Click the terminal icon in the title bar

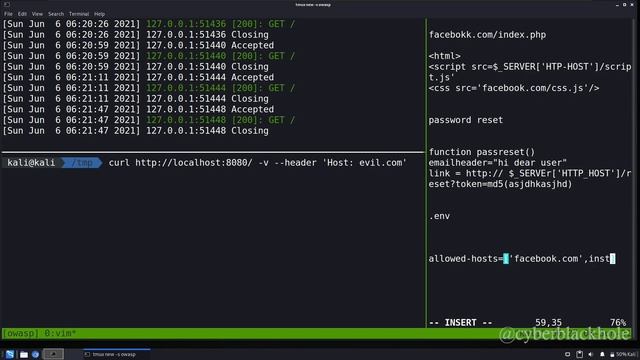coord(7,4)
